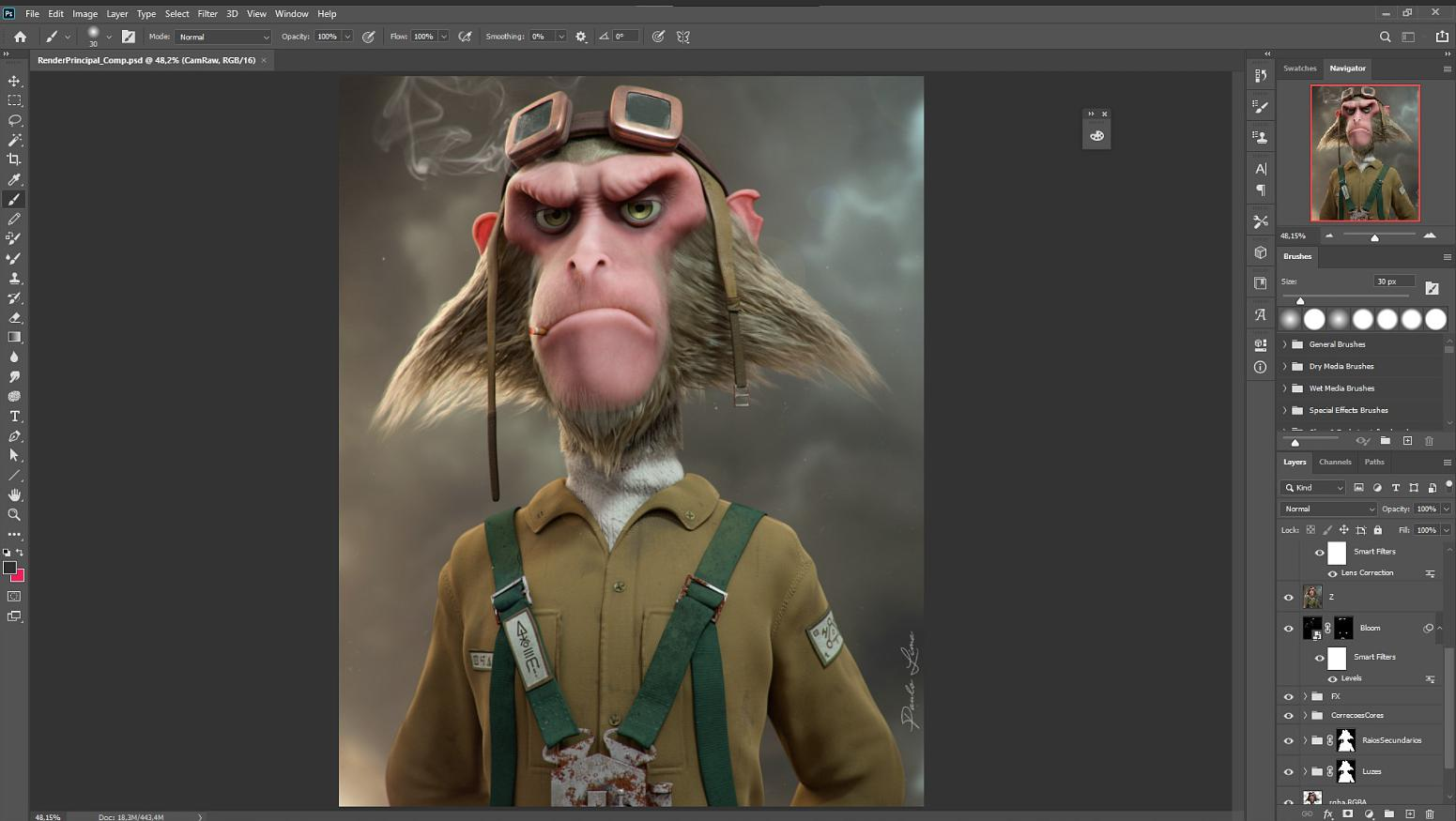Screen dimensions: 1456x821
Task: Open the Image menu
Action: (x=84, y=14)
